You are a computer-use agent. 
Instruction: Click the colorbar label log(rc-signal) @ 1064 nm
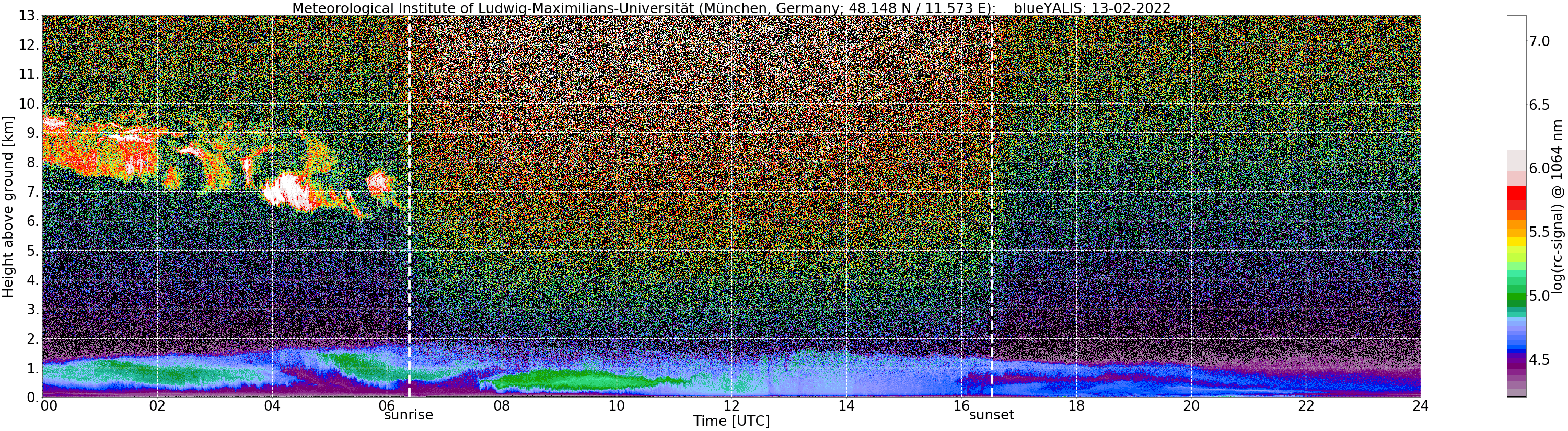(x=1558, y=206)
